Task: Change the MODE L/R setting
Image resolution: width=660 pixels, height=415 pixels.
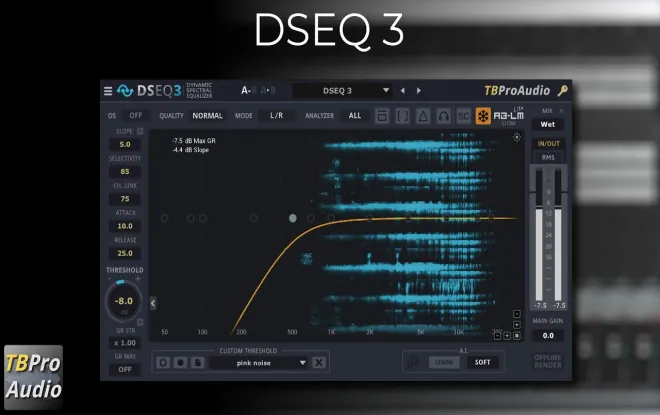Action: point(277,115)
